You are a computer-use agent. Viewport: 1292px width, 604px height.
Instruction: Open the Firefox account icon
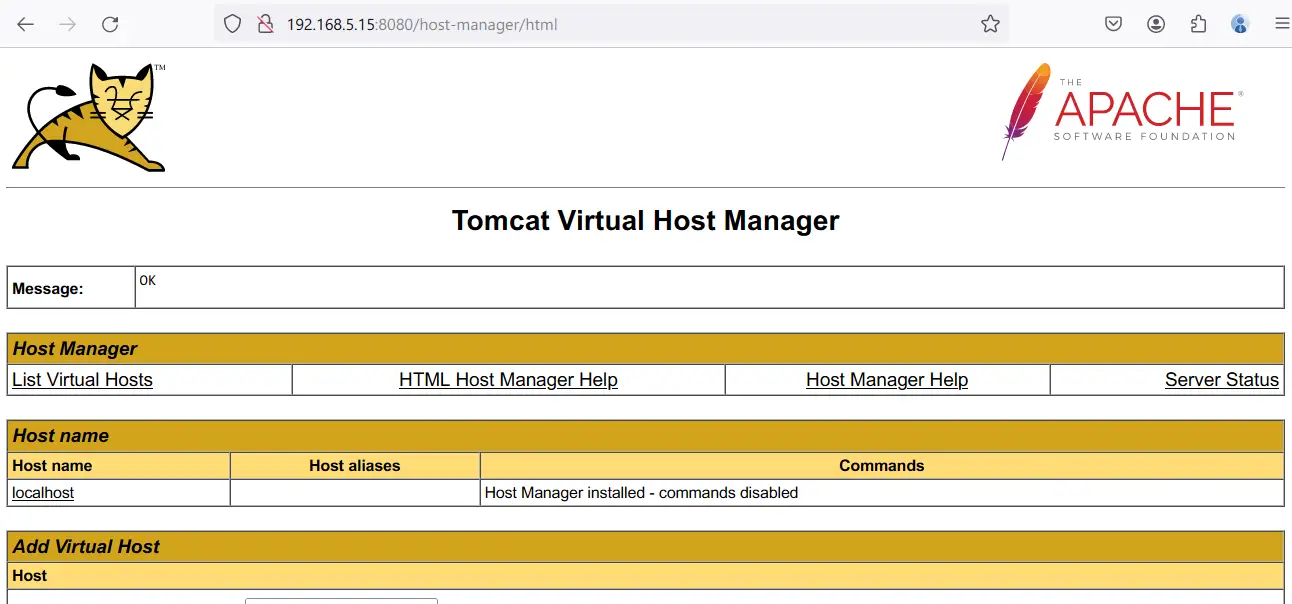tap(1156, 24)
